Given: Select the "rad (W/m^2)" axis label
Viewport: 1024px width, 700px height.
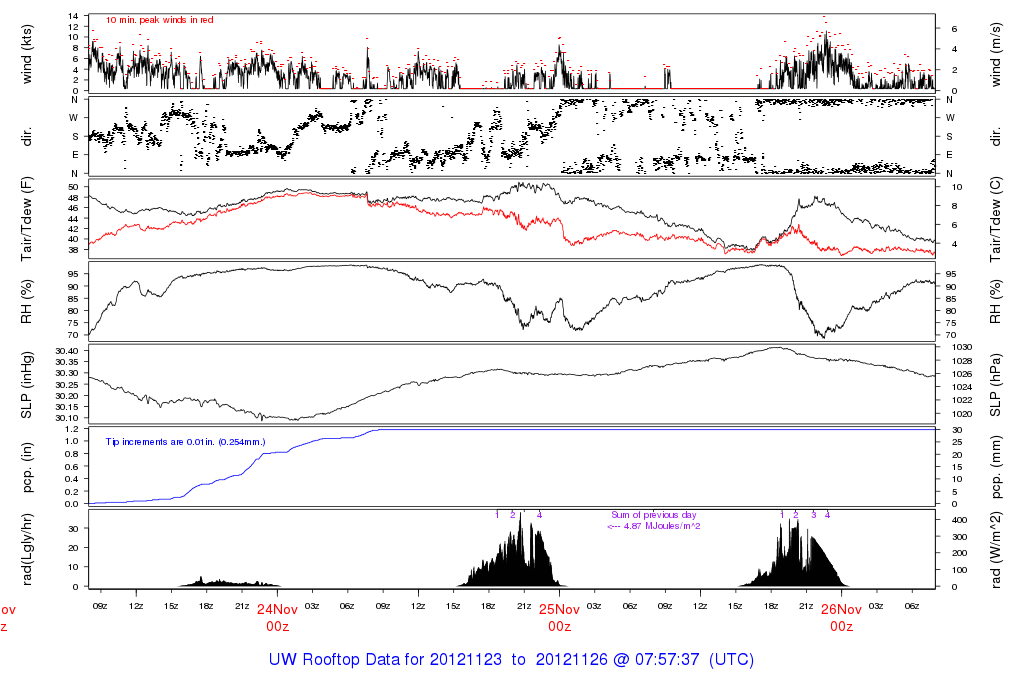Looking at the screenshot, I should pos(995,550).
